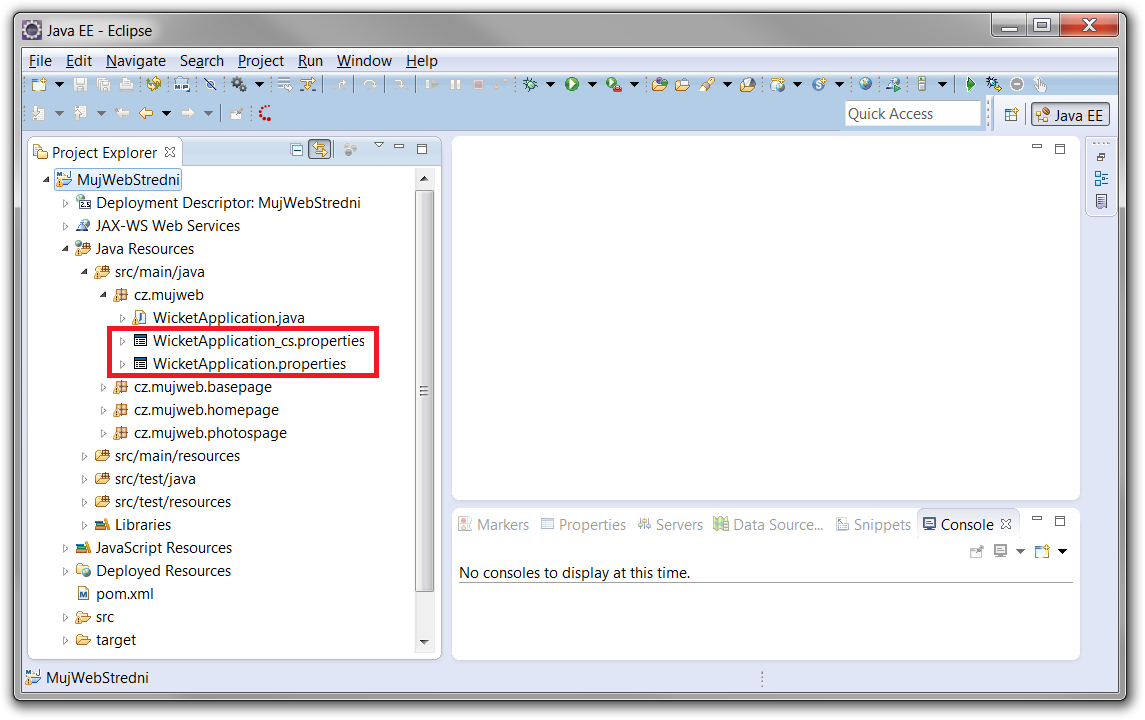Open the web browser globe icon
Viewport: 1145px width, 720px height.
[865, 85]
